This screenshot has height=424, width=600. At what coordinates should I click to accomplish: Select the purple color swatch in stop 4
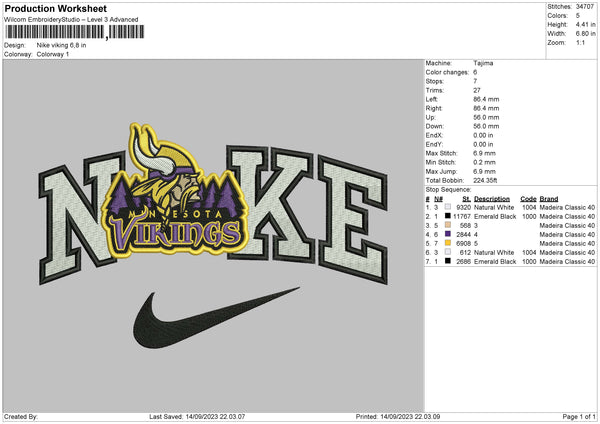click(x=448, y=234)
